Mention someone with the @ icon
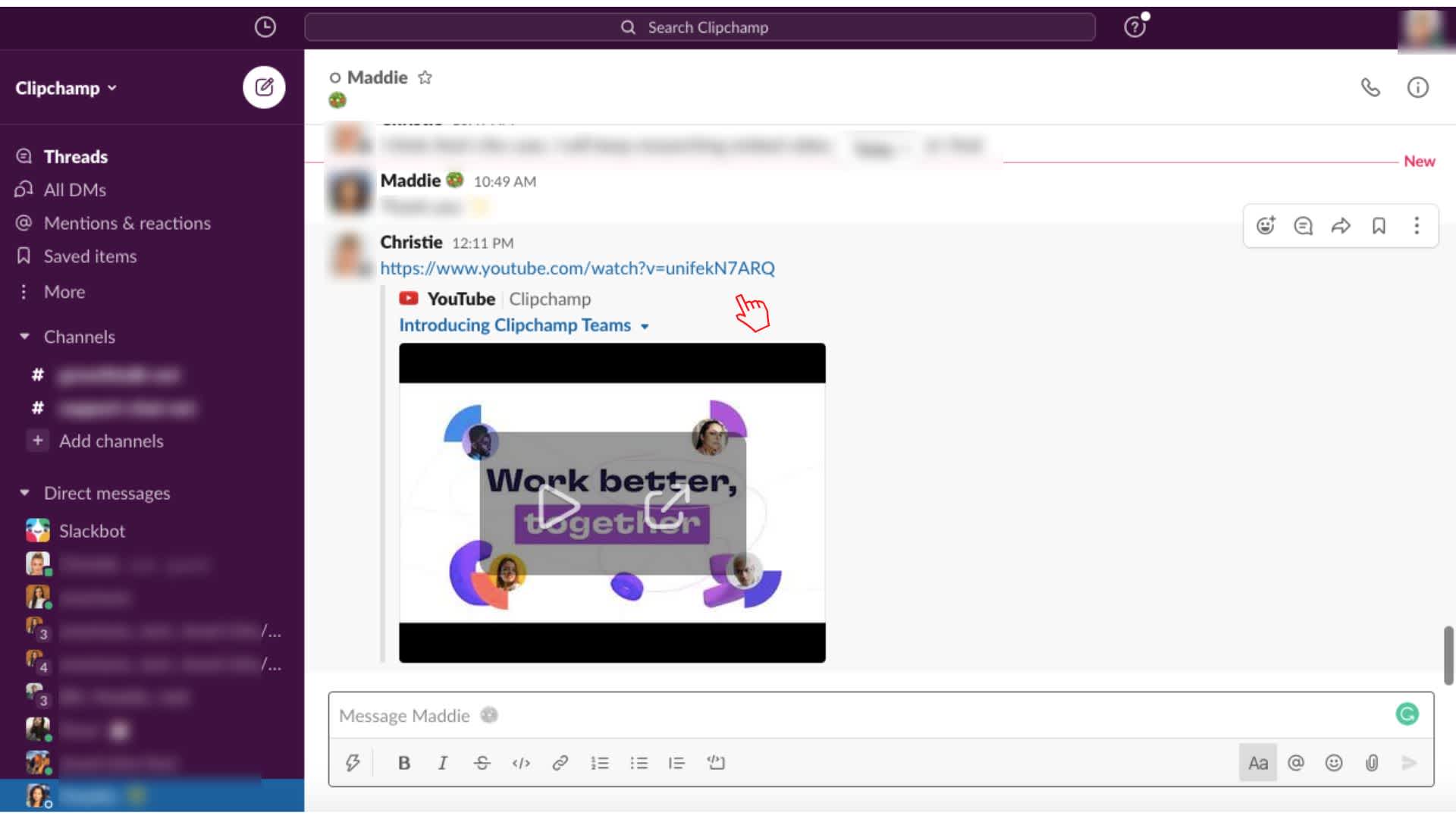 tap(1296, 763)
